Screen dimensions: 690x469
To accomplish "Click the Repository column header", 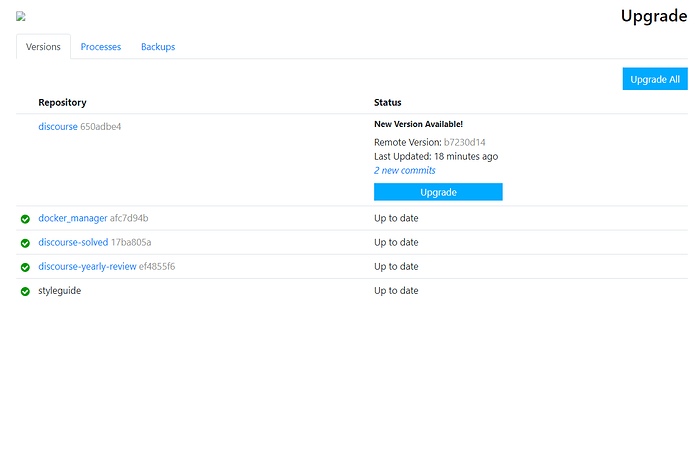I will coord(62,103).
